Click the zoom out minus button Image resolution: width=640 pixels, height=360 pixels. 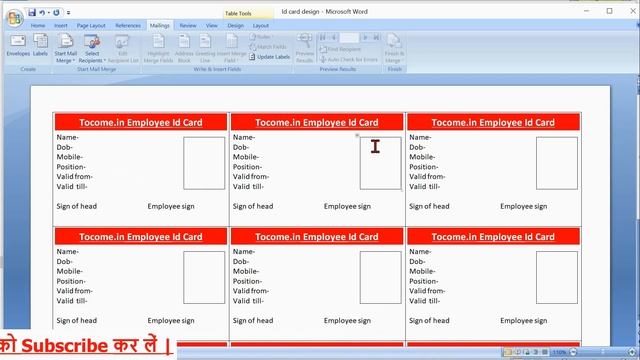573,352
